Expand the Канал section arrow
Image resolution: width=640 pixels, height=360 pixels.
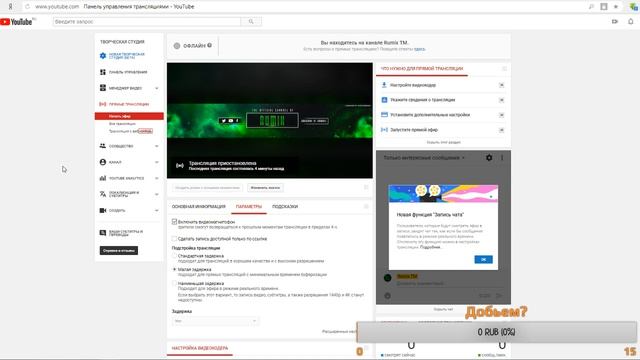(157, 162)
